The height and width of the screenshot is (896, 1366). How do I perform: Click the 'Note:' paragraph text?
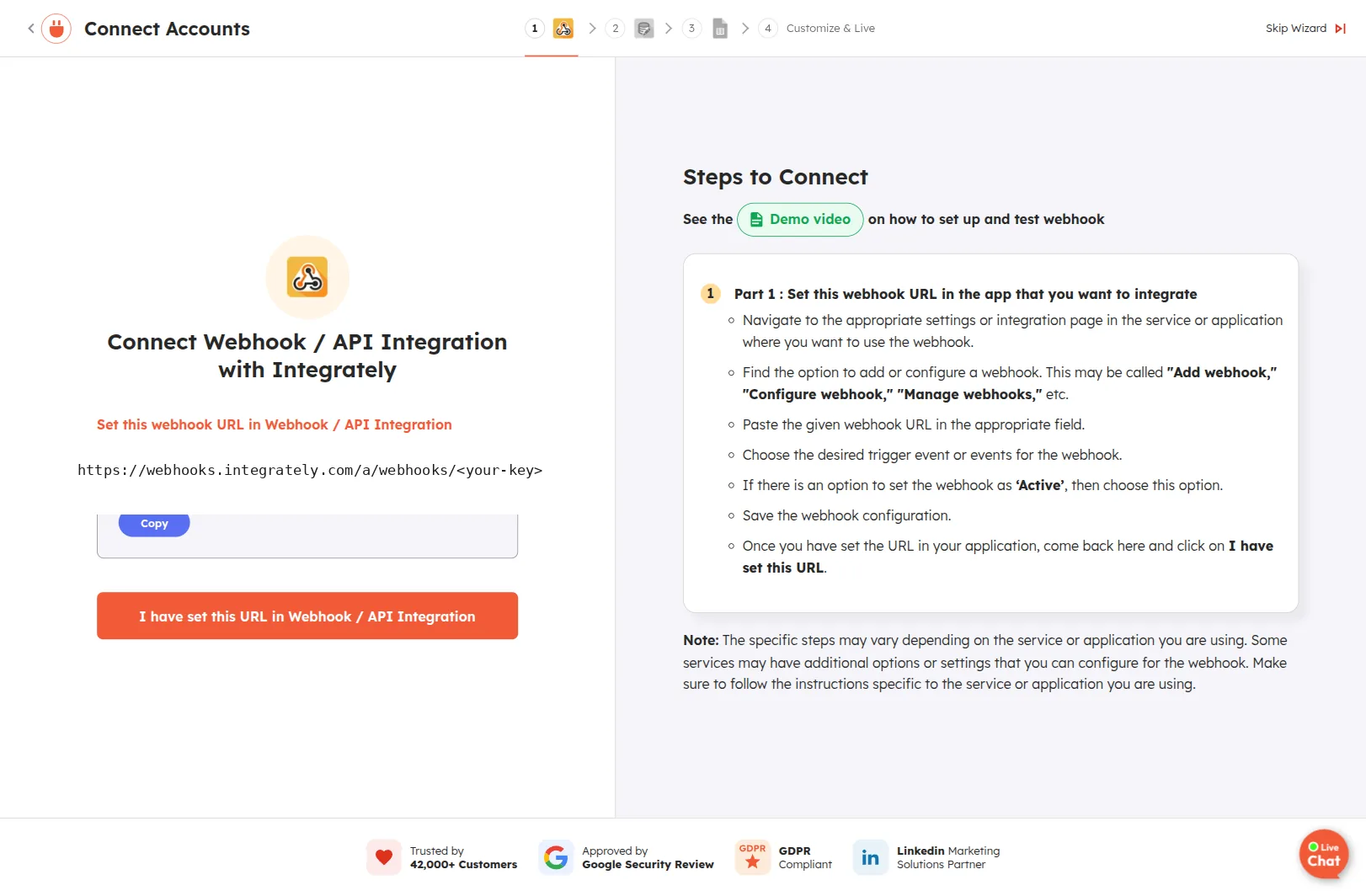pos(985,662)
